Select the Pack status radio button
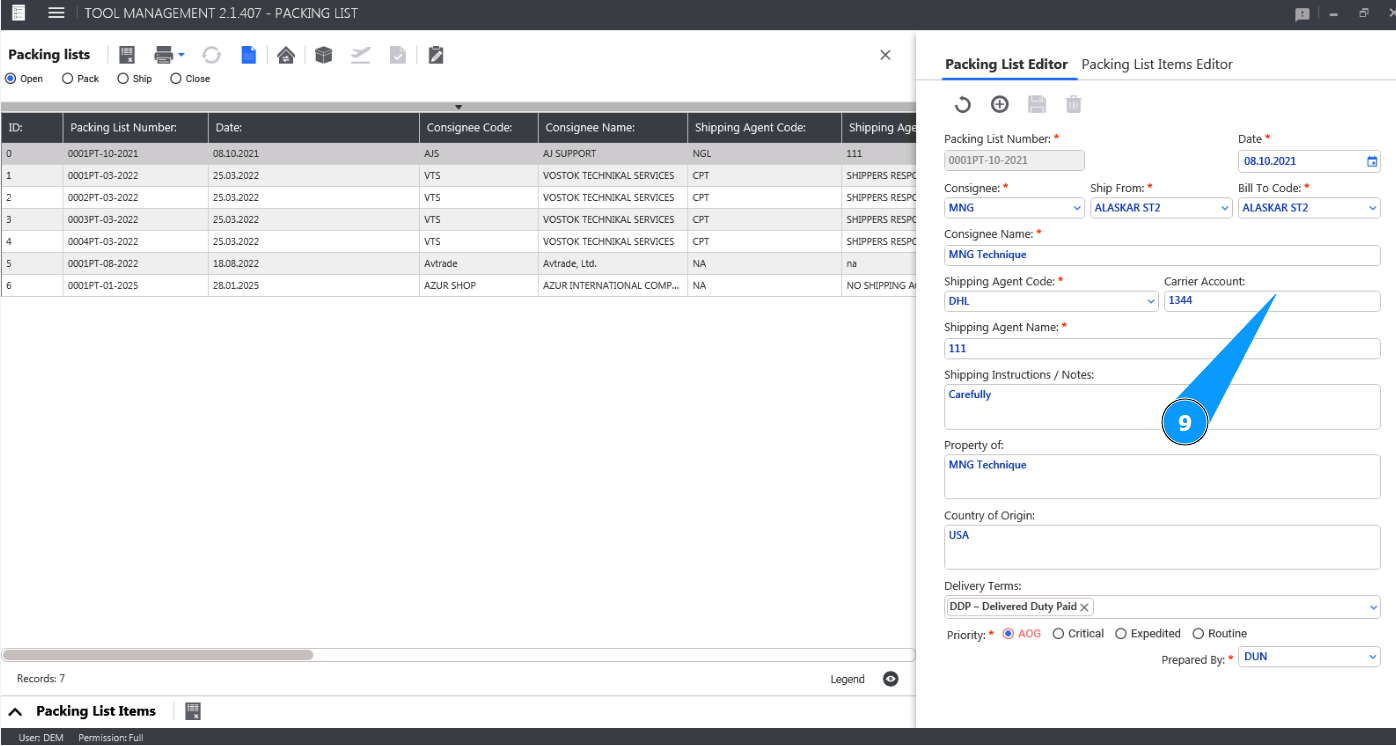The height and width of the screenshot is (746, 1396). pos(68,79)
